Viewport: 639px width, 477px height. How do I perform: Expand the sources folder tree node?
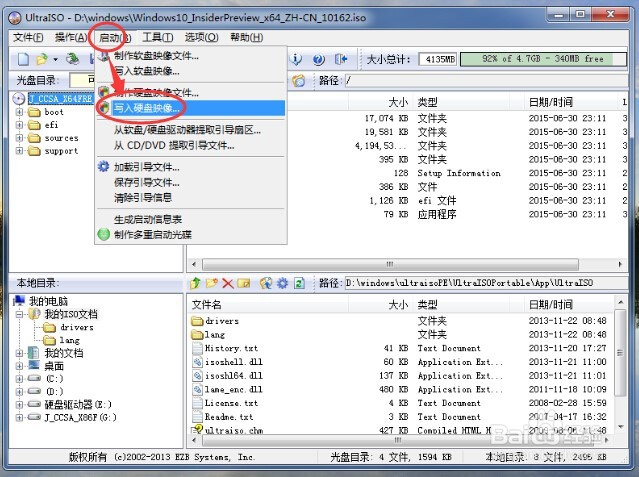(x=19, y=138)
